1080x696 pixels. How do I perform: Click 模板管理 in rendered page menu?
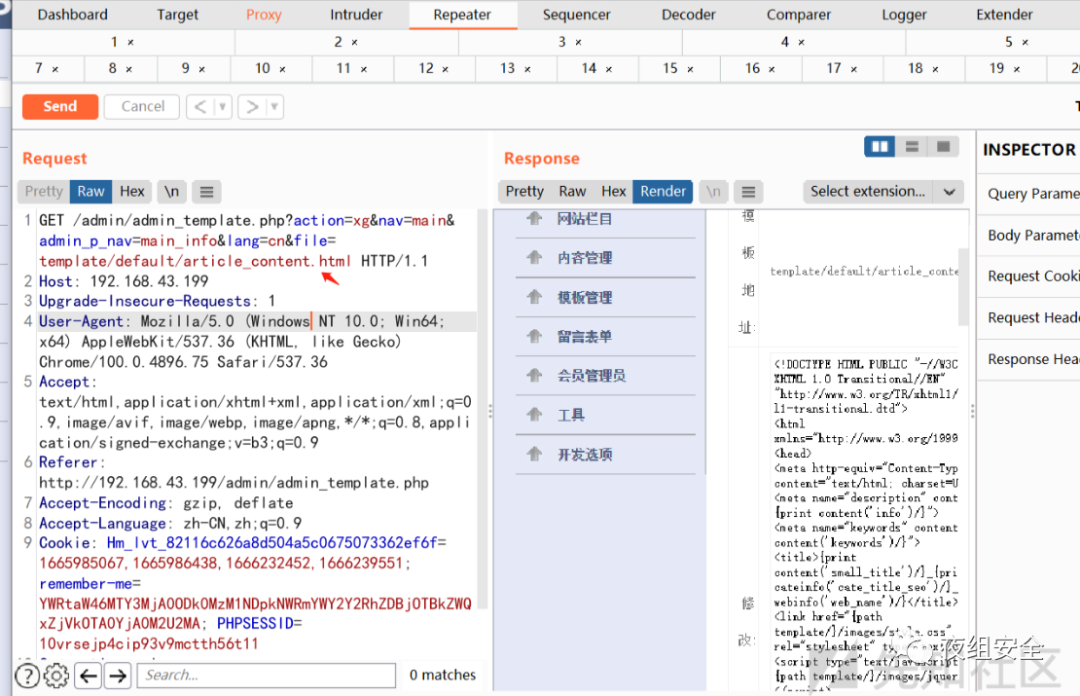point(584,297)
